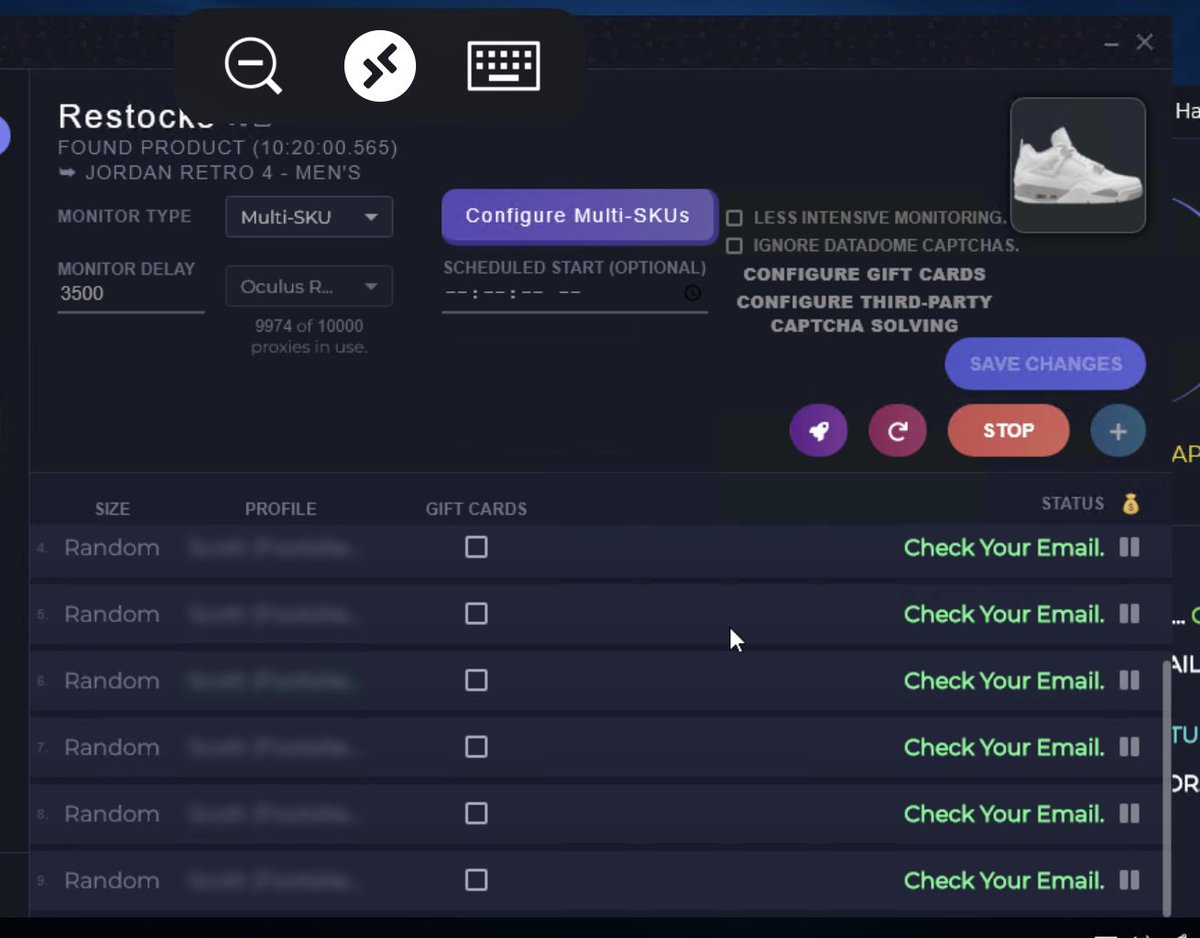The image size is (1200, 938).
Task: Click the SIZE column header
Action: coord(112,509)
